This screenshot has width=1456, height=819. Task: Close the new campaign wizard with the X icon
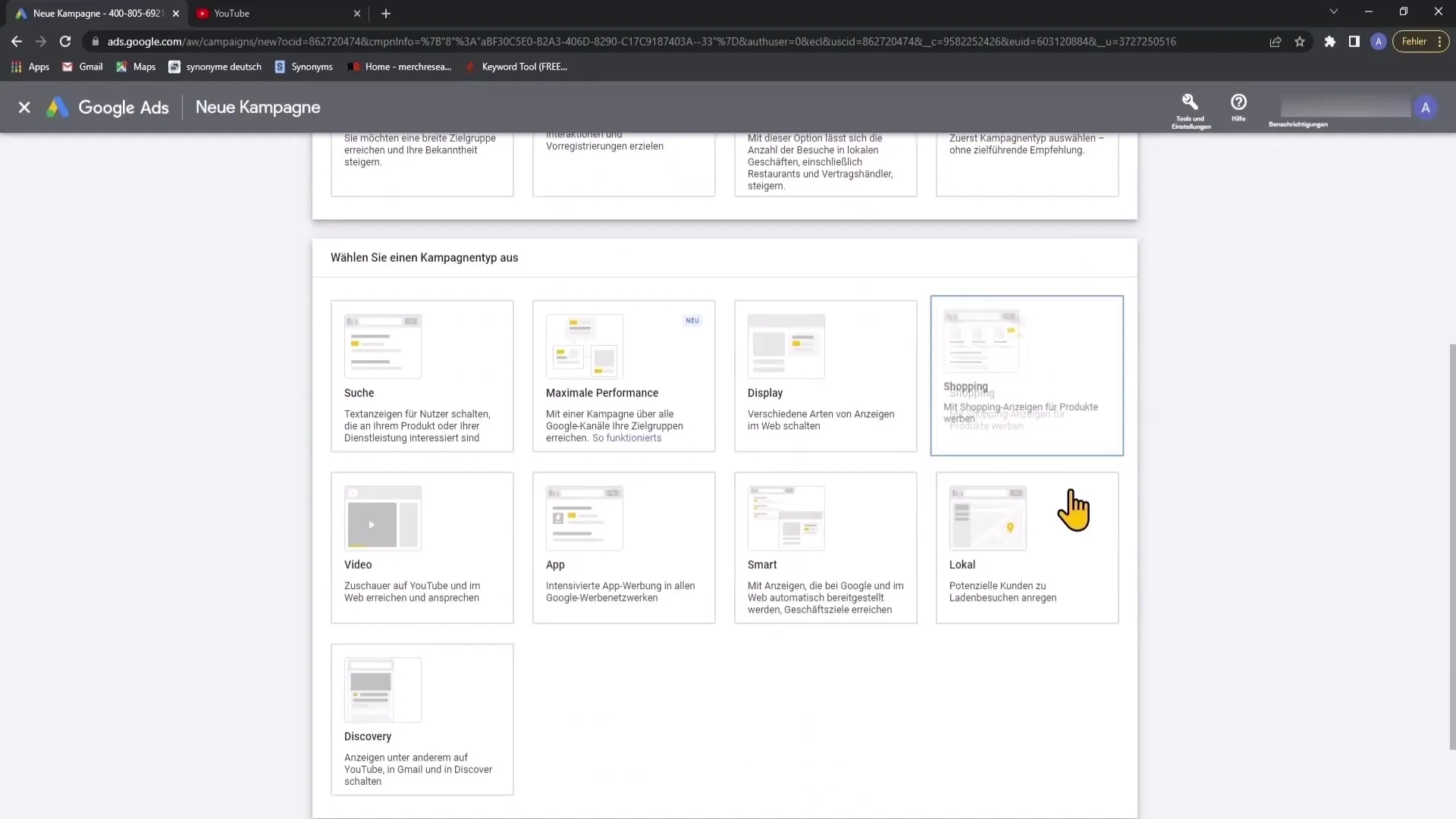click(x=24, y=108)
